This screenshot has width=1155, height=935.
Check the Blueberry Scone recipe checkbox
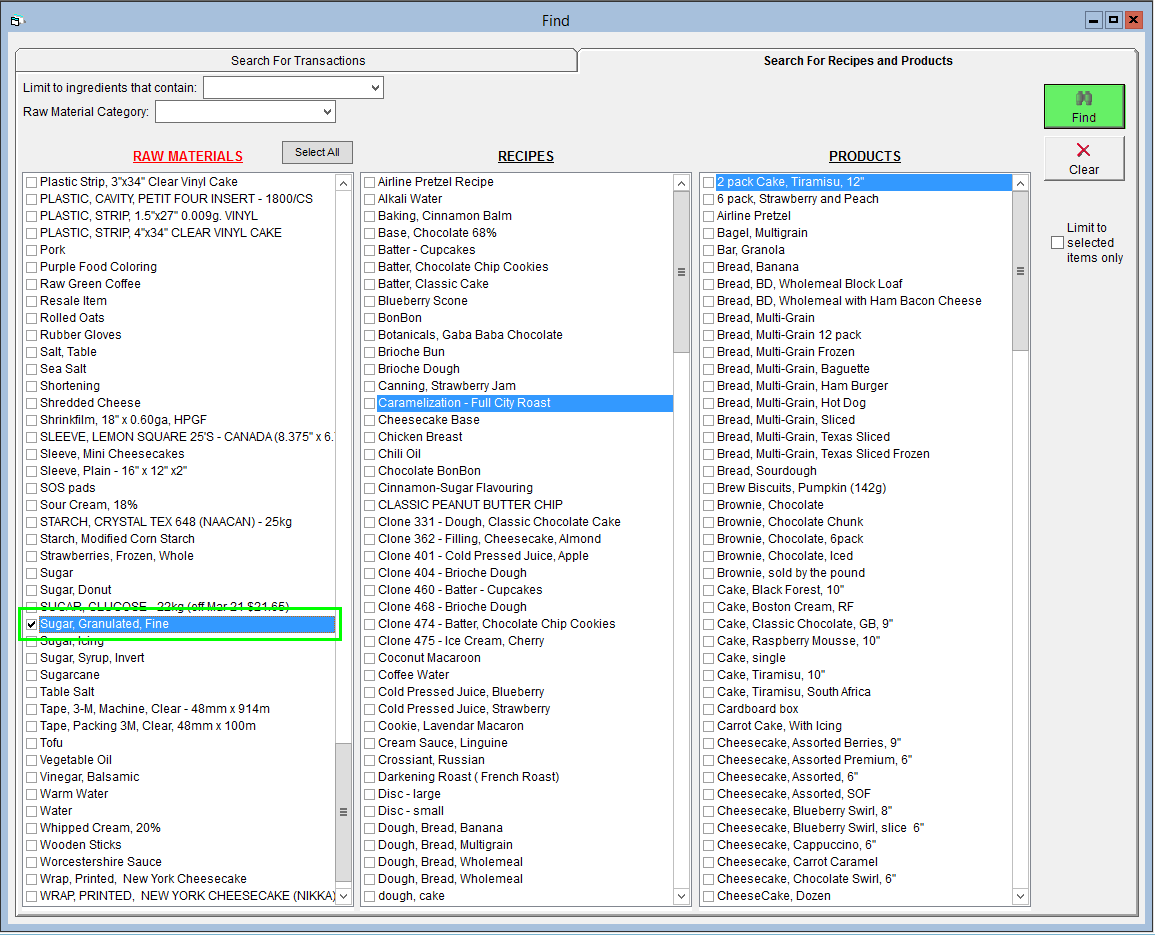(x=370, y=301)
